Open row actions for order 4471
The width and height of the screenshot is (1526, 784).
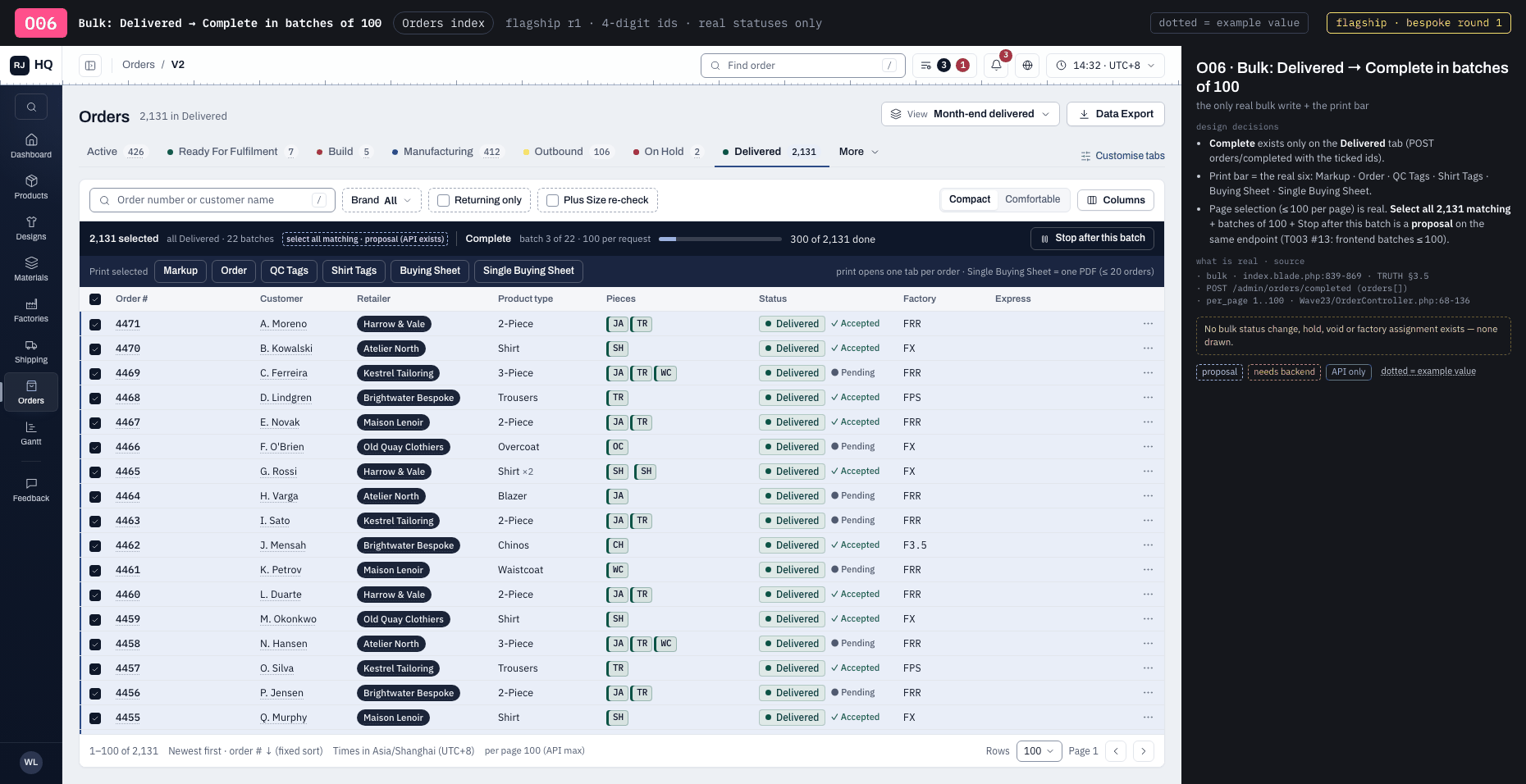tap(1148, 324)
